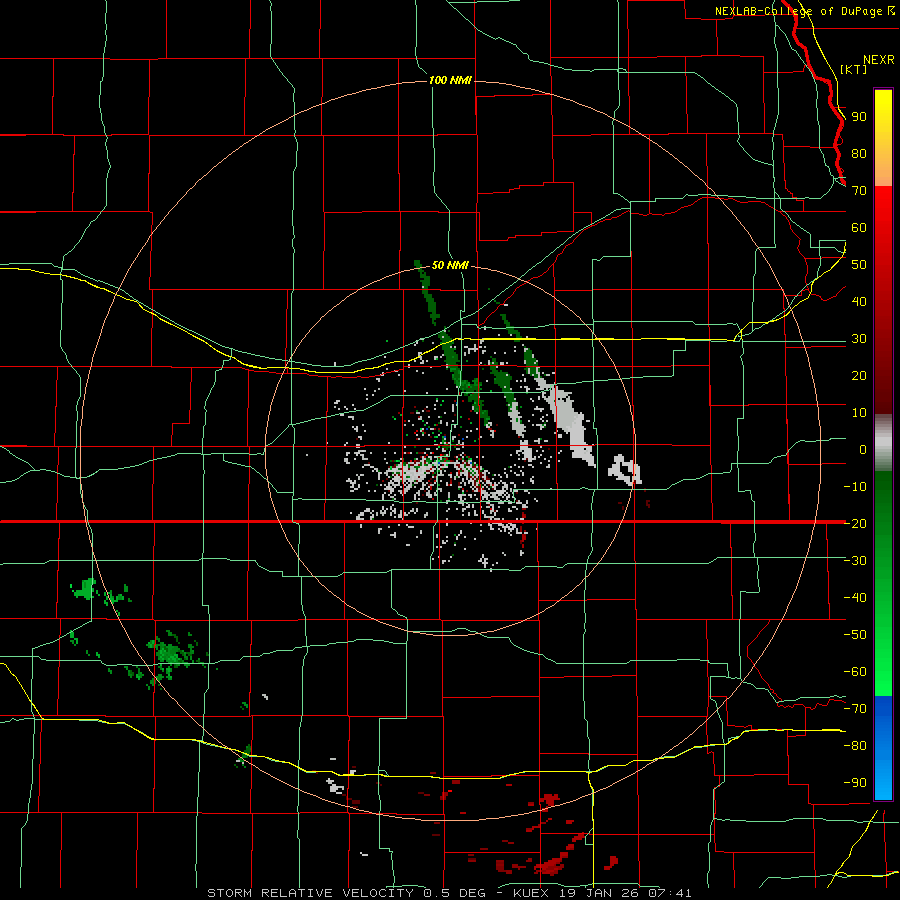The height and width of the screenshot is (900, 900).
Task: Click the 0 value on the velocity scale
Action: point(863,449)
